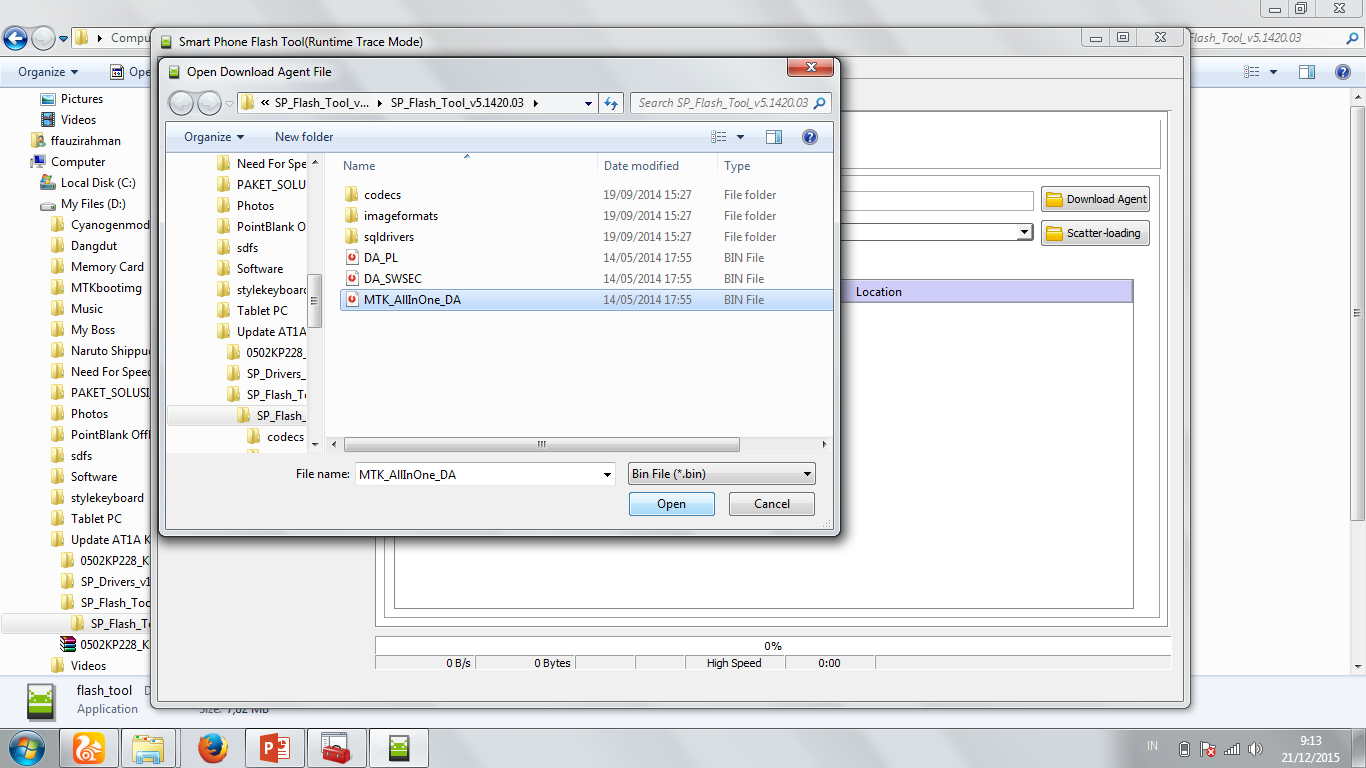The height and width of the screenshot is (768, 1366).
Task: Click the help icon in dialog
Action: coord(810,137)
